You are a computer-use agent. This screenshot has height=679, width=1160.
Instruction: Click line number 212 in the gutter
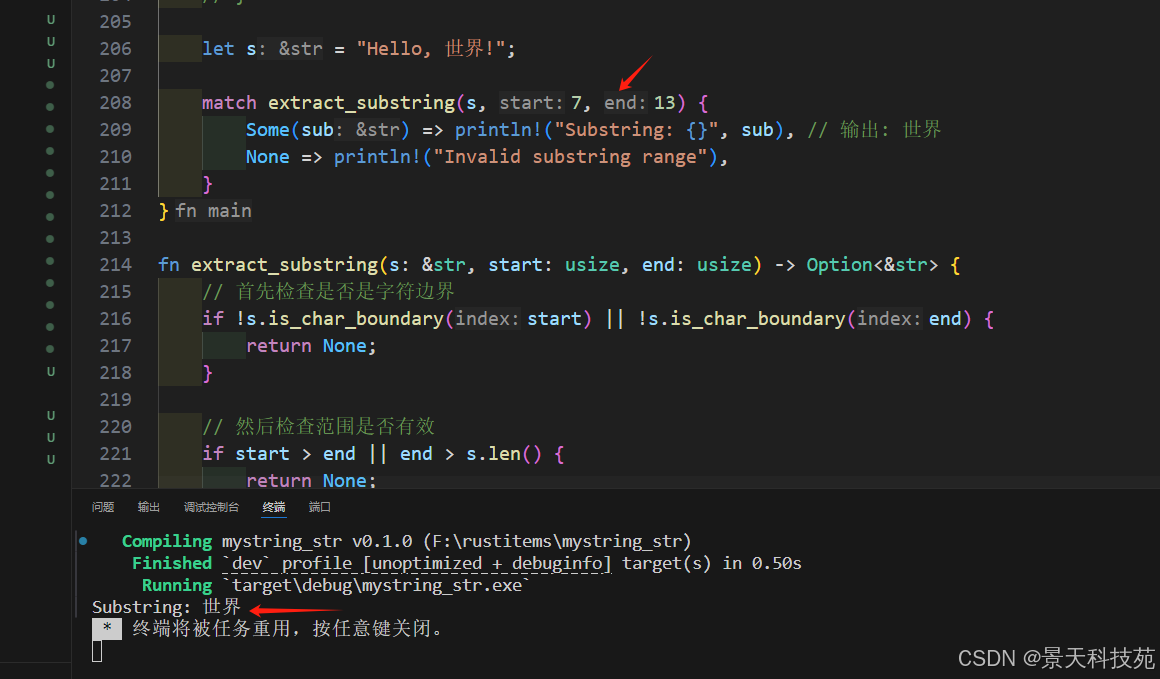point(115,211)
